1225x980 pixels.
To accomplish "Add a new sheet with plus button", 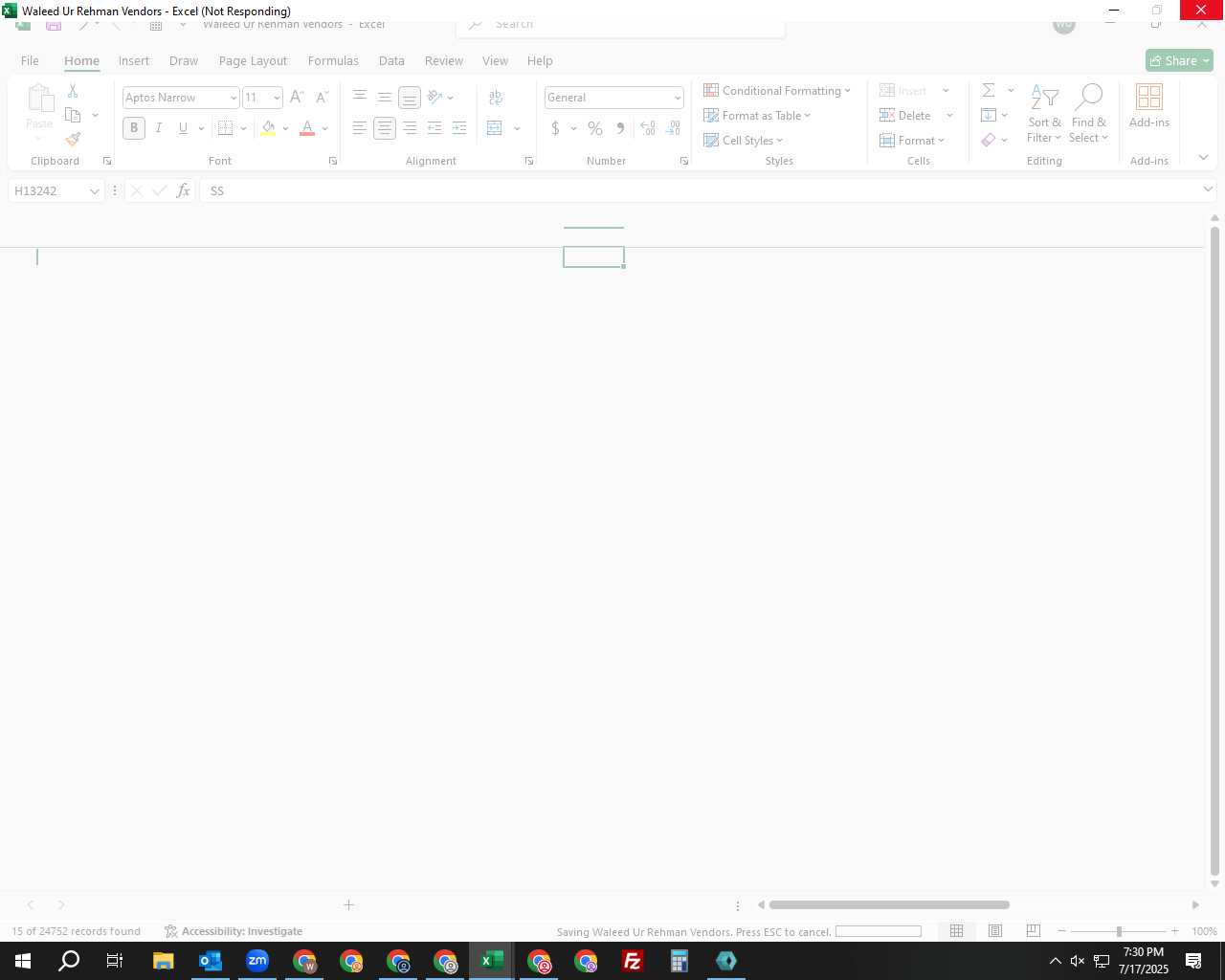I will 349,904.
